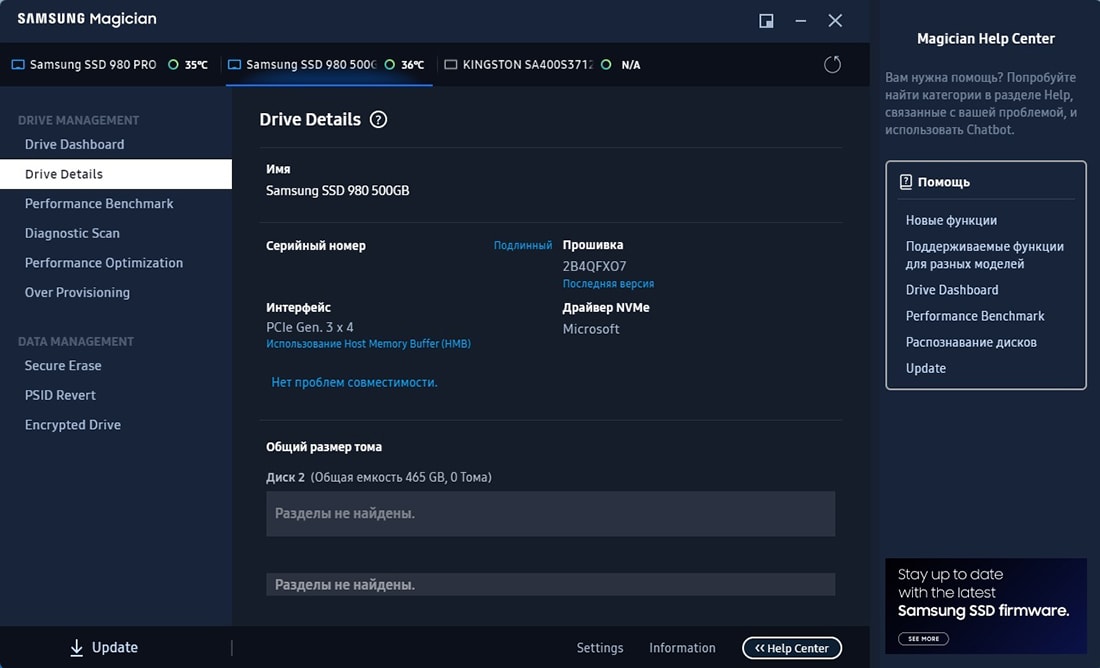1100x668 pixels.
Task: Open Новые функции help topic
Action: click(x=951, y=220)
